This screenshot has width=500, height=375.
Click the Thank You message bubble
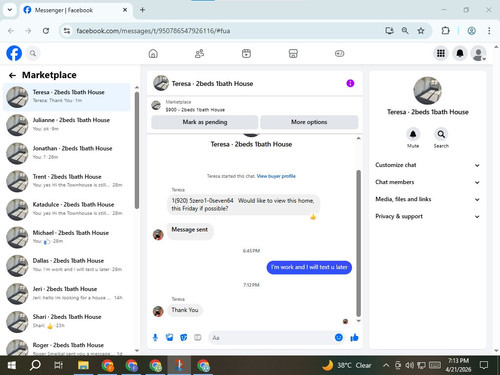tap(185, 310)
